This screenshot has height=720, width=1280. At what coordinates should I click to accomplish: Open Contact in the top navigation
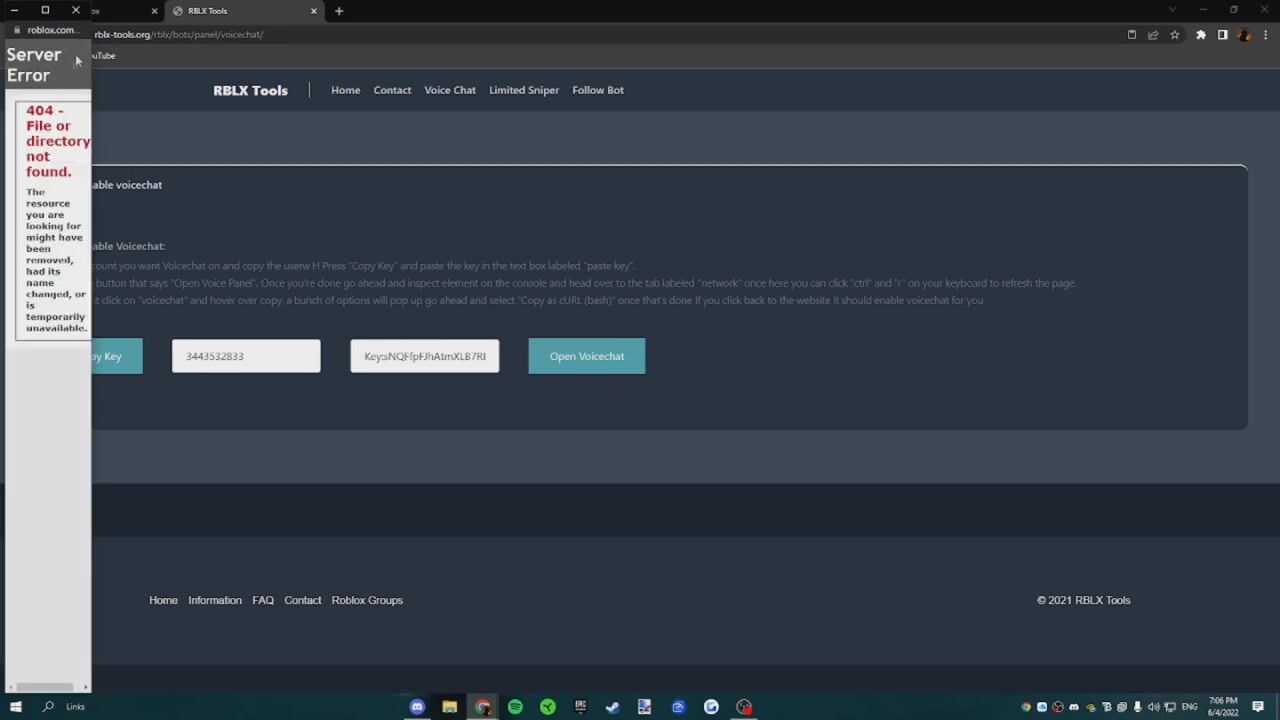tap(392, 90)
